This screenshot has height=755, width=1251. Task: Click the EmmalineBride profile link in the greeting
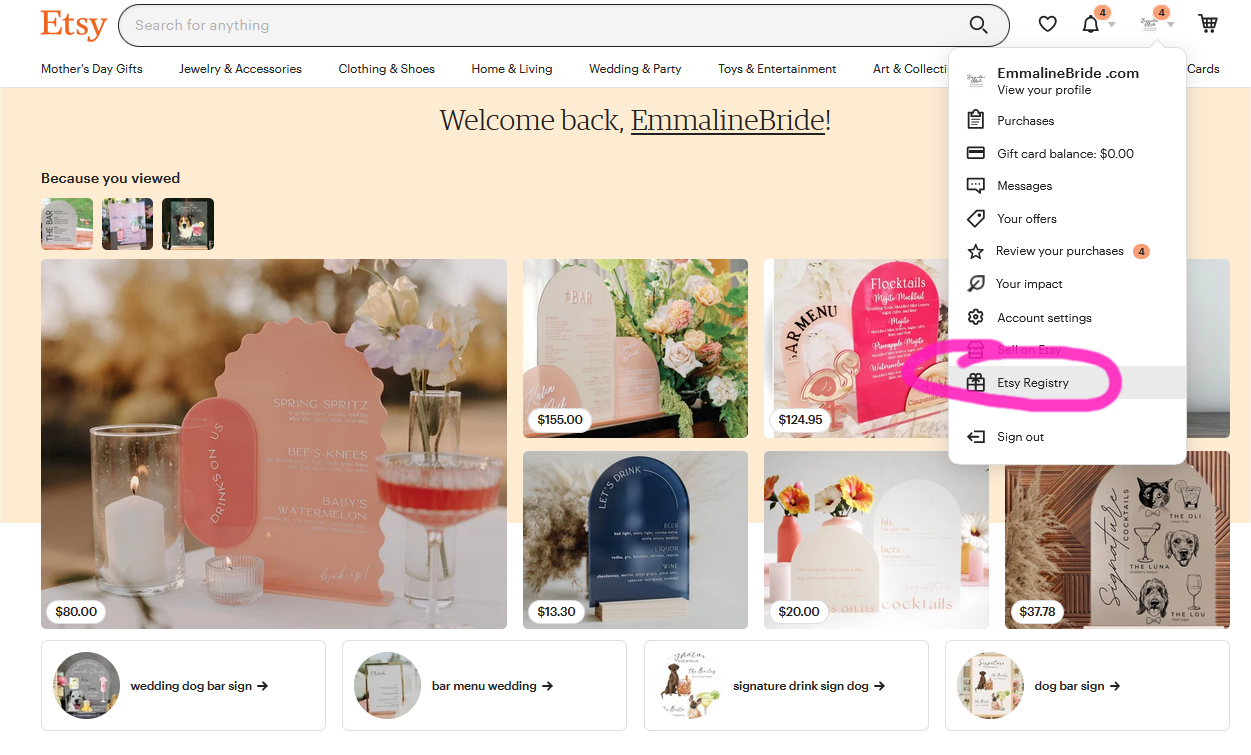727,120
